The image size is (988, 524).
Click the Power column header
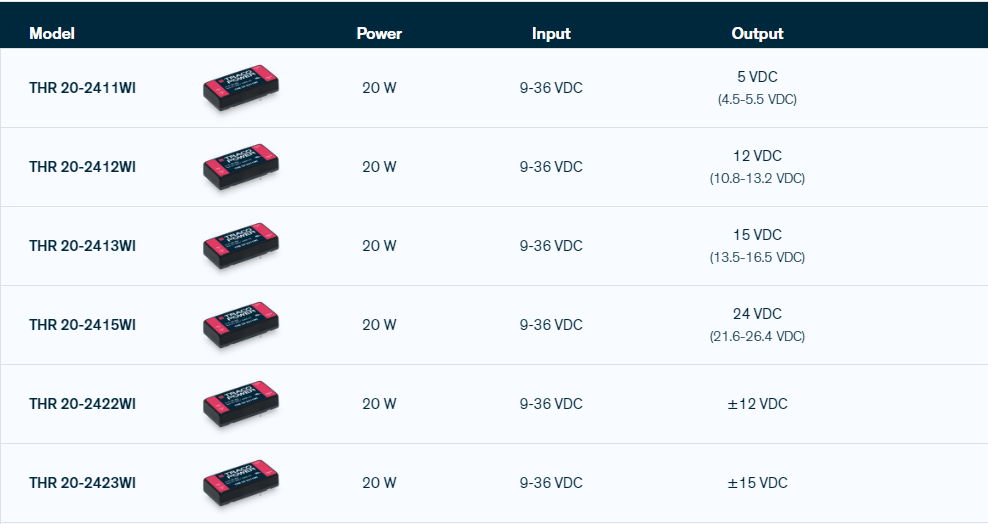tap(379, 34)
